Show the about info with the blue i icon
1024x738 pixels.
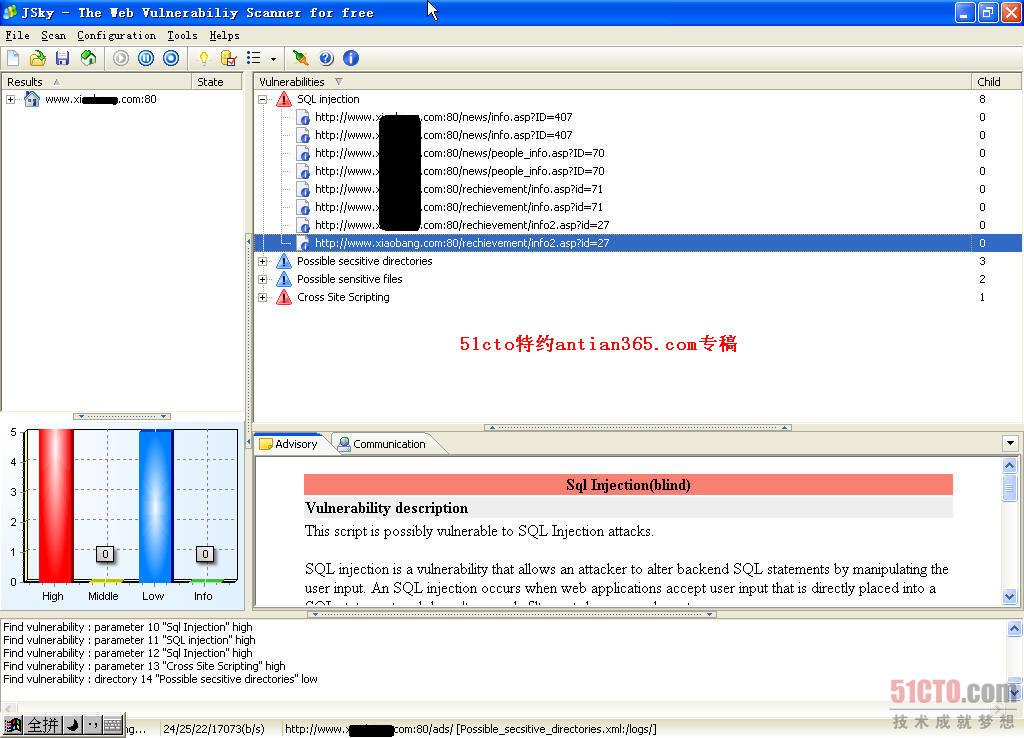click(x=351, y=59)
